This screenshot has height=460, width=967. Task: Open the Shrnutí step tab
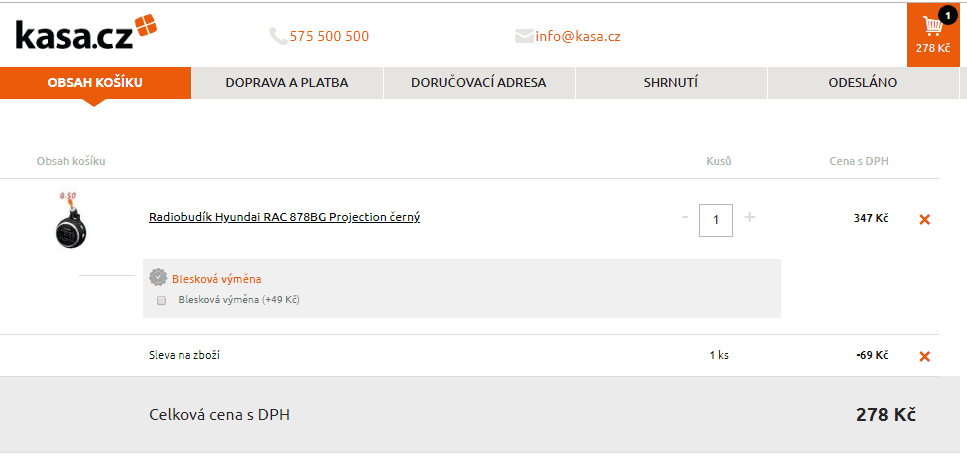point(671,83)
